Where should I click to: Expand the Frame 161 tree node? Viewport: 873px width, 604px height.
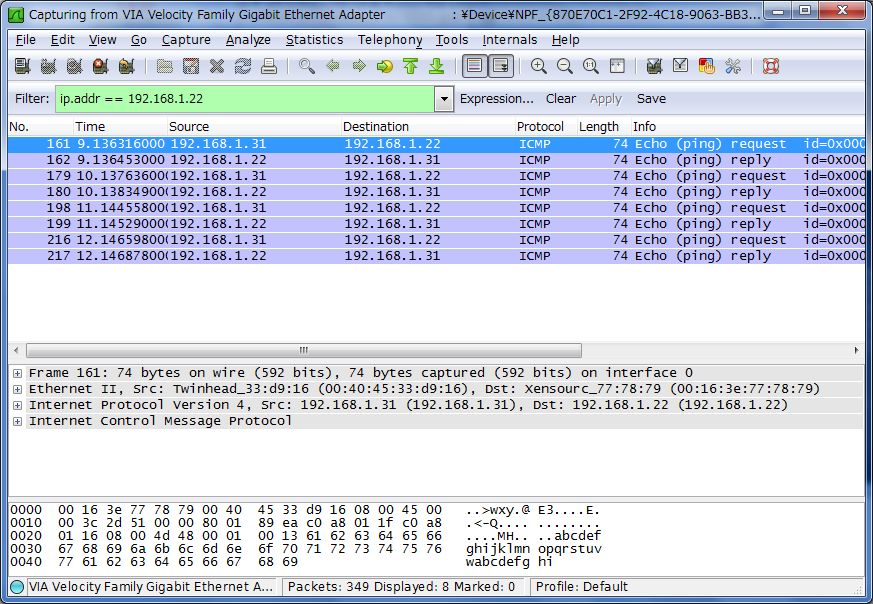point(17,373)
